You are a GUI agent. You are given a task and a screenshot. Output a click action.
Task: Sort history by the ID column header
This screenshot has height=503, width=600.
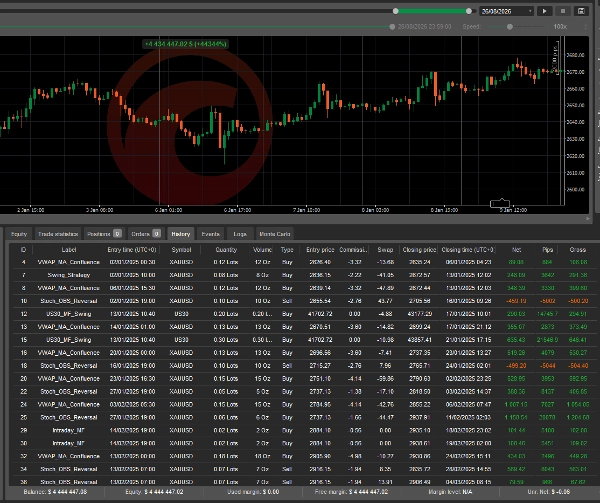(23, 249)
